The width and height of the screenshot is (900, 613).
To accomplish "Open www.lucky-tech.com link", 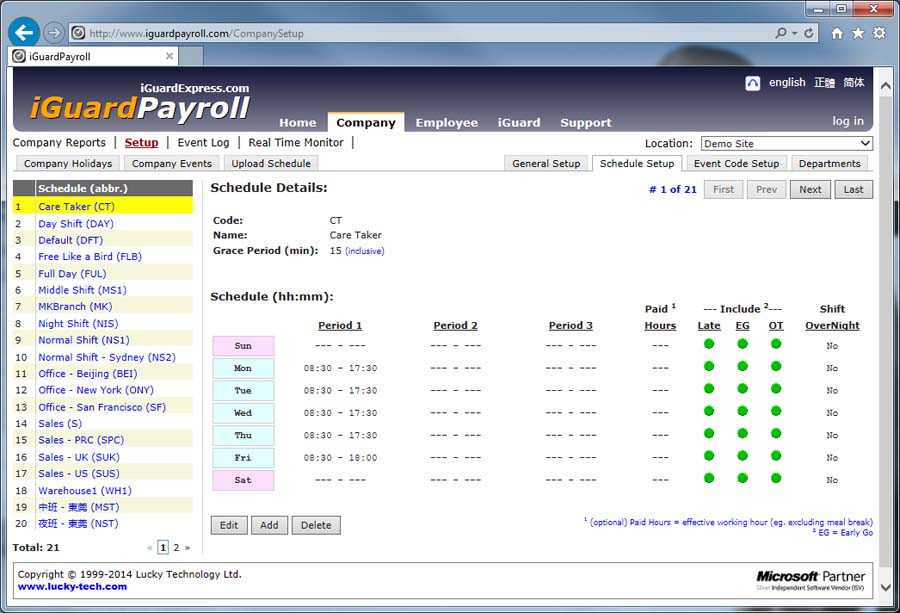I will click(x=72, y=587).
